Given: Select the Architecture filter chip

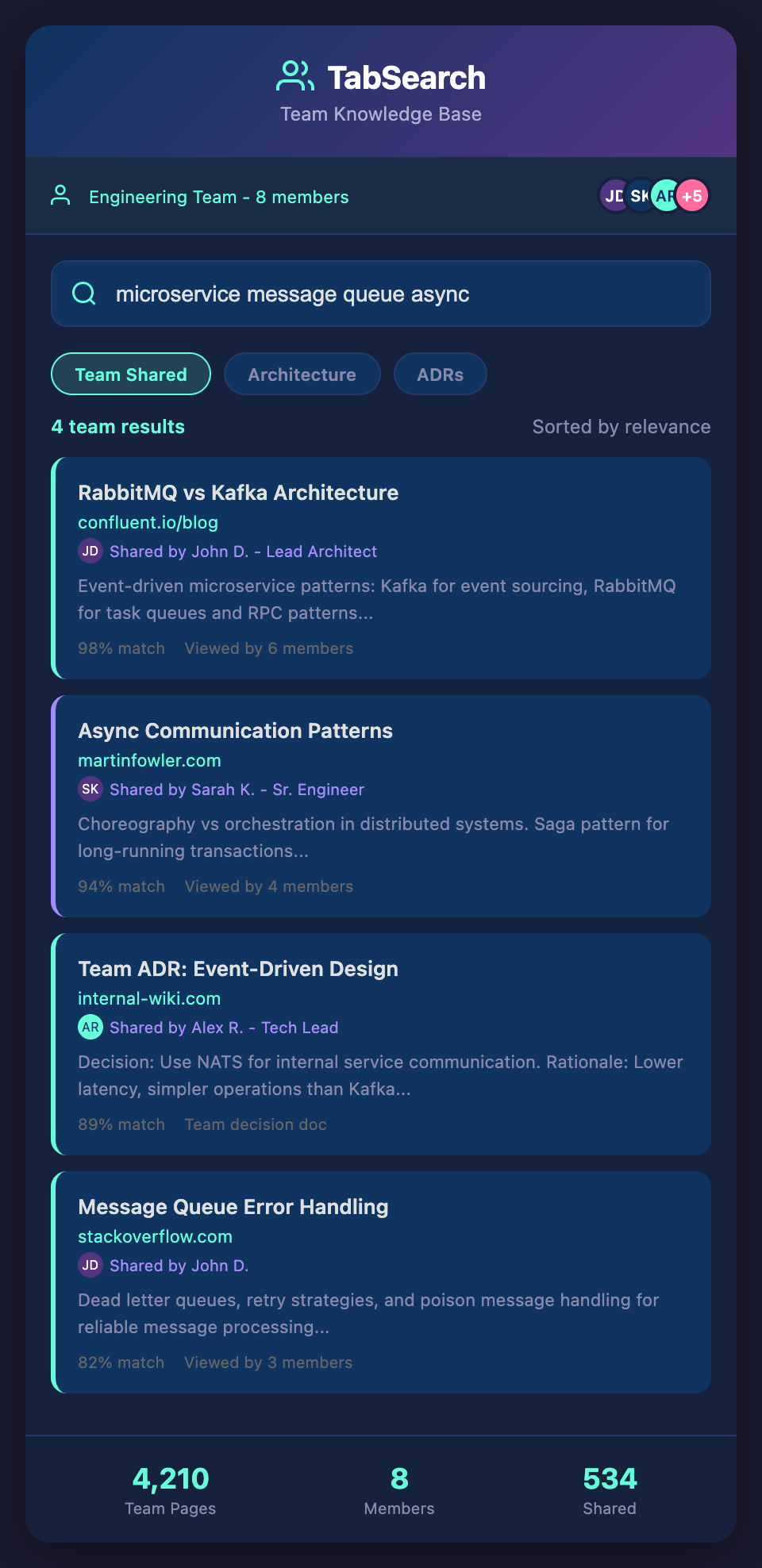Looking at the screenshot, I should click(302, 374).
